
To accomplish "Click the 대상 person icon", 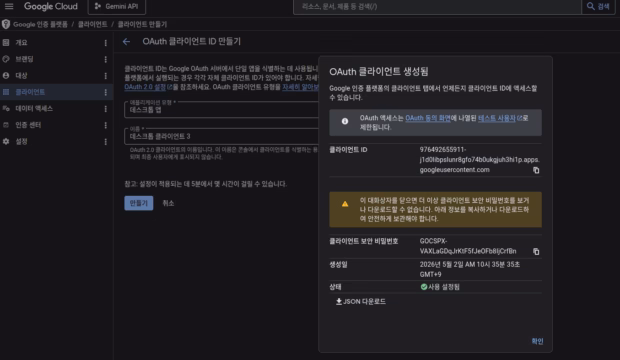I will pyautogui.click(x=6, y=75).
